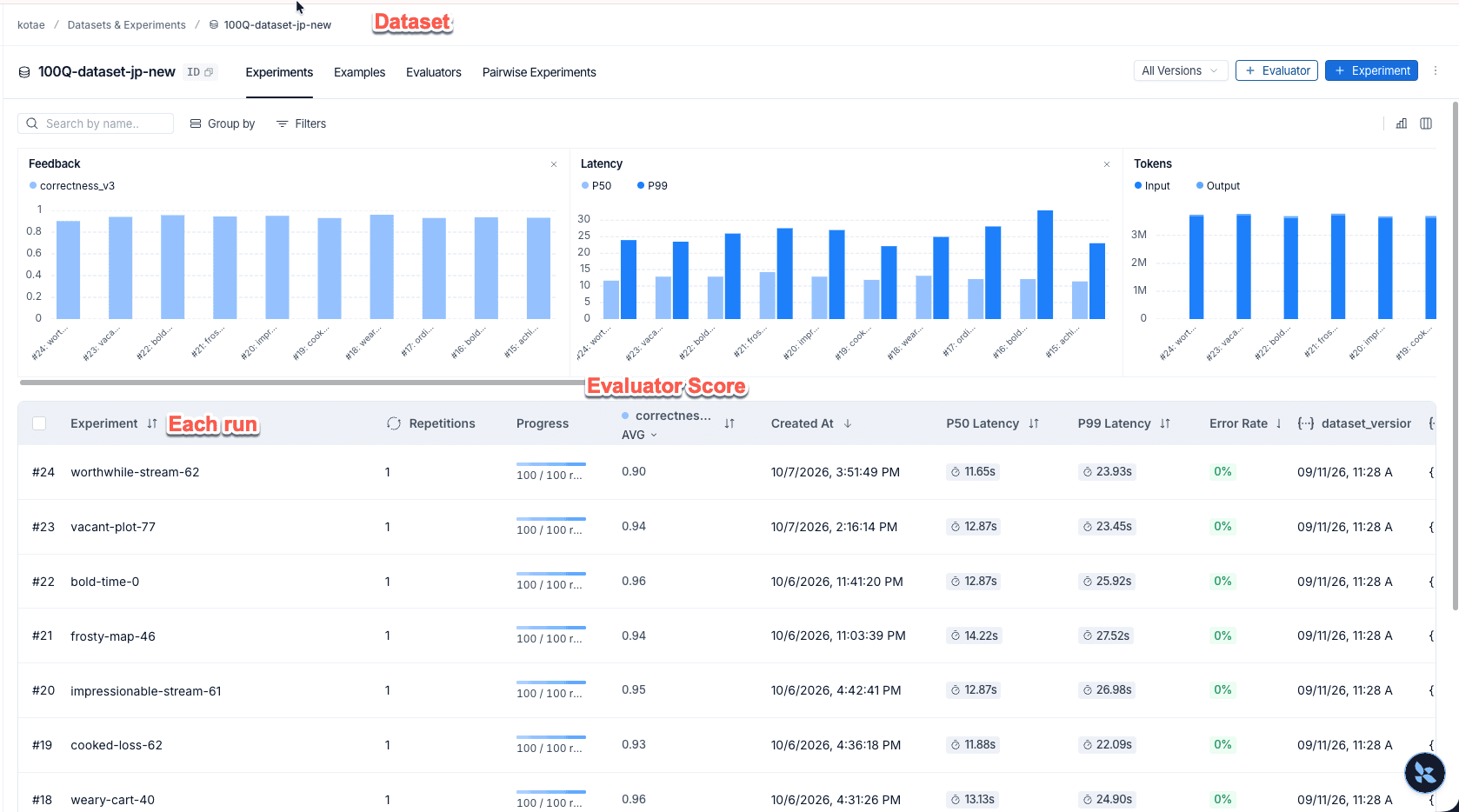Viewport: 1459px width, 812px height.
Task: Toggle correctness_v3 series in Feedback legend
Action: (x=72, y=186)
